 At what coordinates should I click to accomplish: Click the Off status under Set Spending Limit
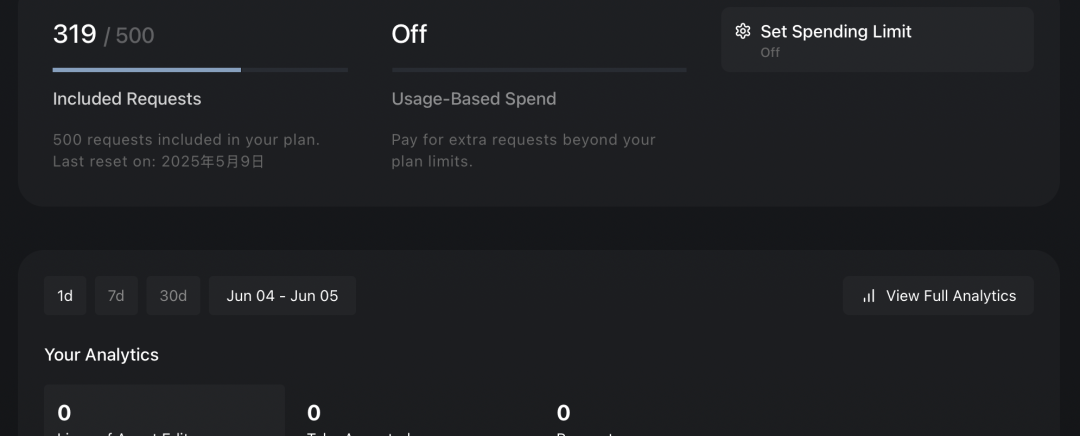pyautogui.click(x=770, y=52)
